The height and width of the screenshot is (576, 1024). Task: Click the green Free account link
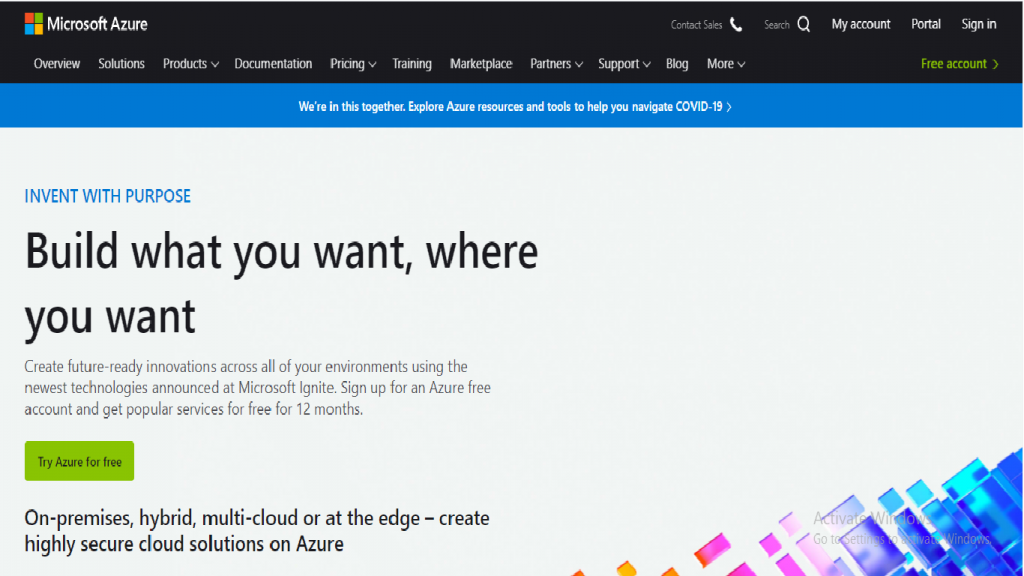[x=959, y=63]
